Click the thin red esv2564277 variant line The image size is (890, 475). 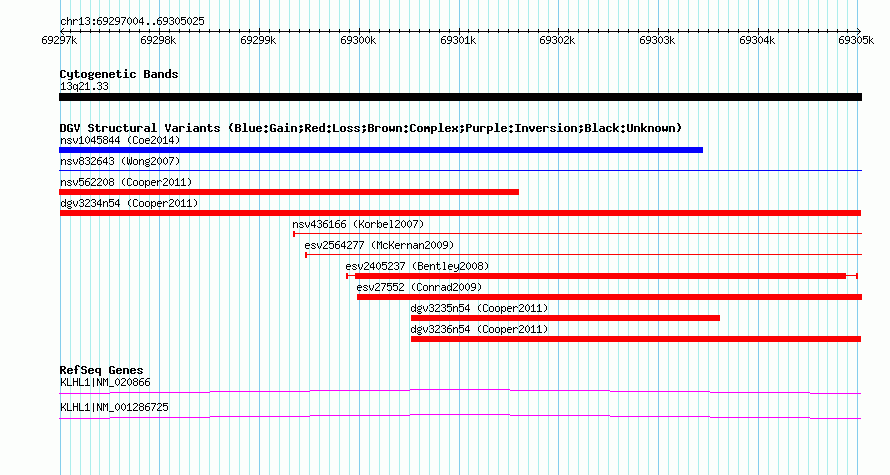coord(583,255)
